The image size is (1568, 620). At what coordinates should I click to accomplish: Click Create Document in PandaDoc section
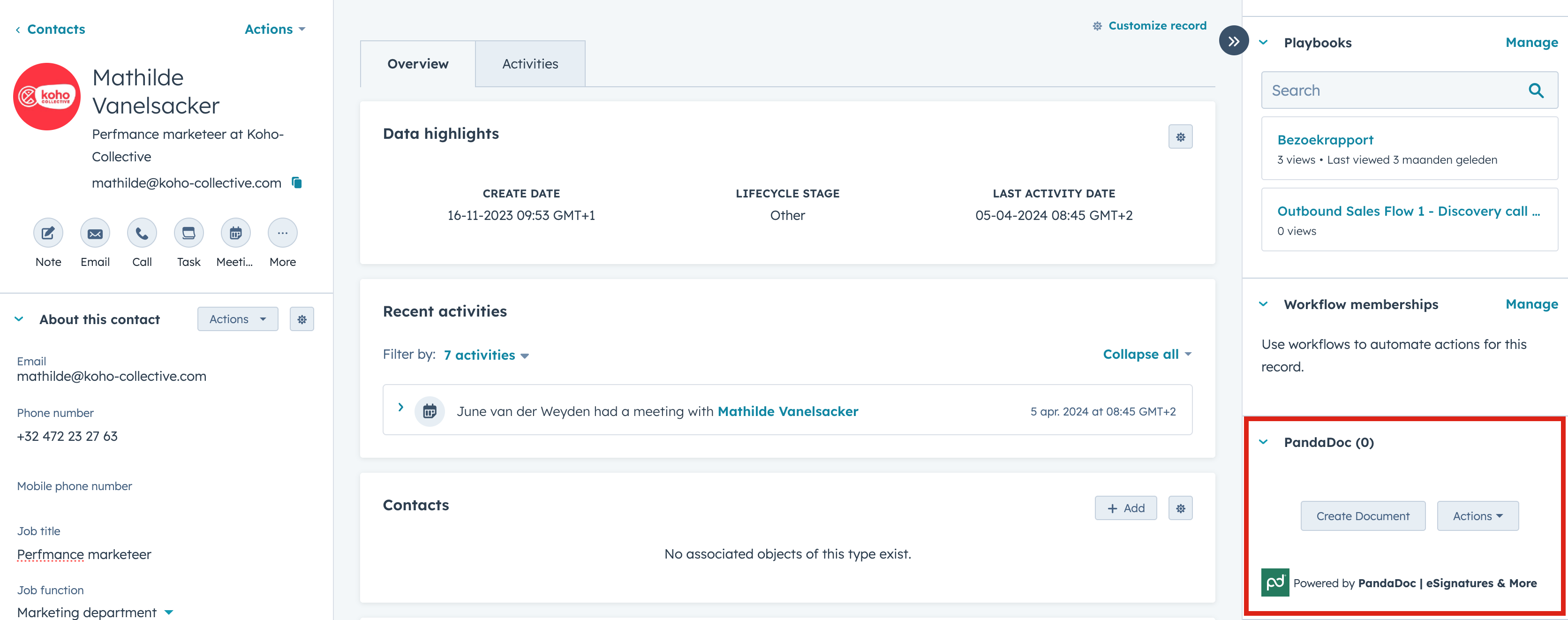pos(1363,515)
